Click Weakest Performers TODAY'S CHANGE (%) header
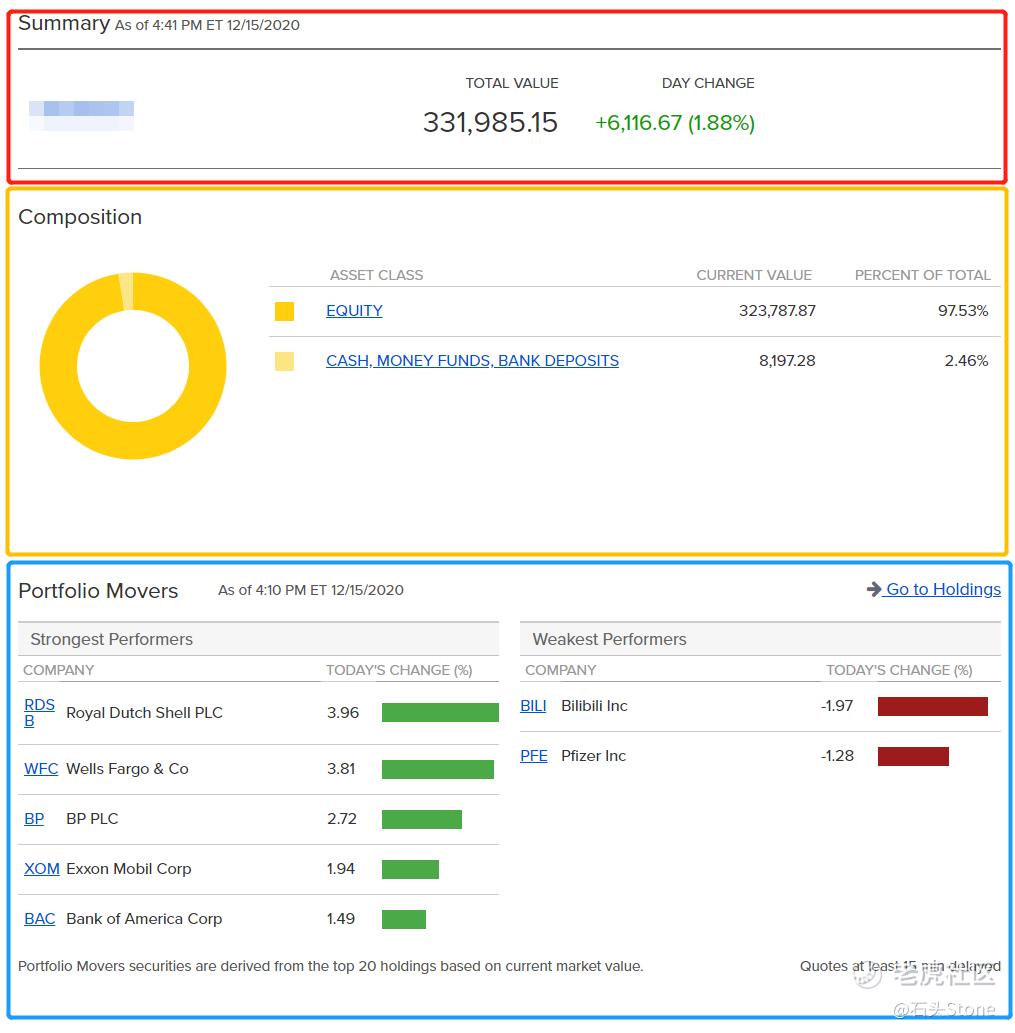 899,671
